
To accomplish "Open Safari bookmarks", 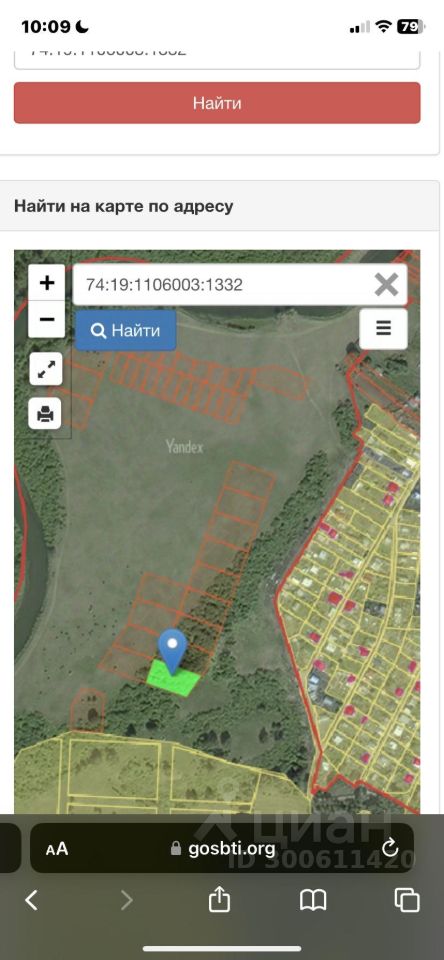I will [x=313, y=900].
